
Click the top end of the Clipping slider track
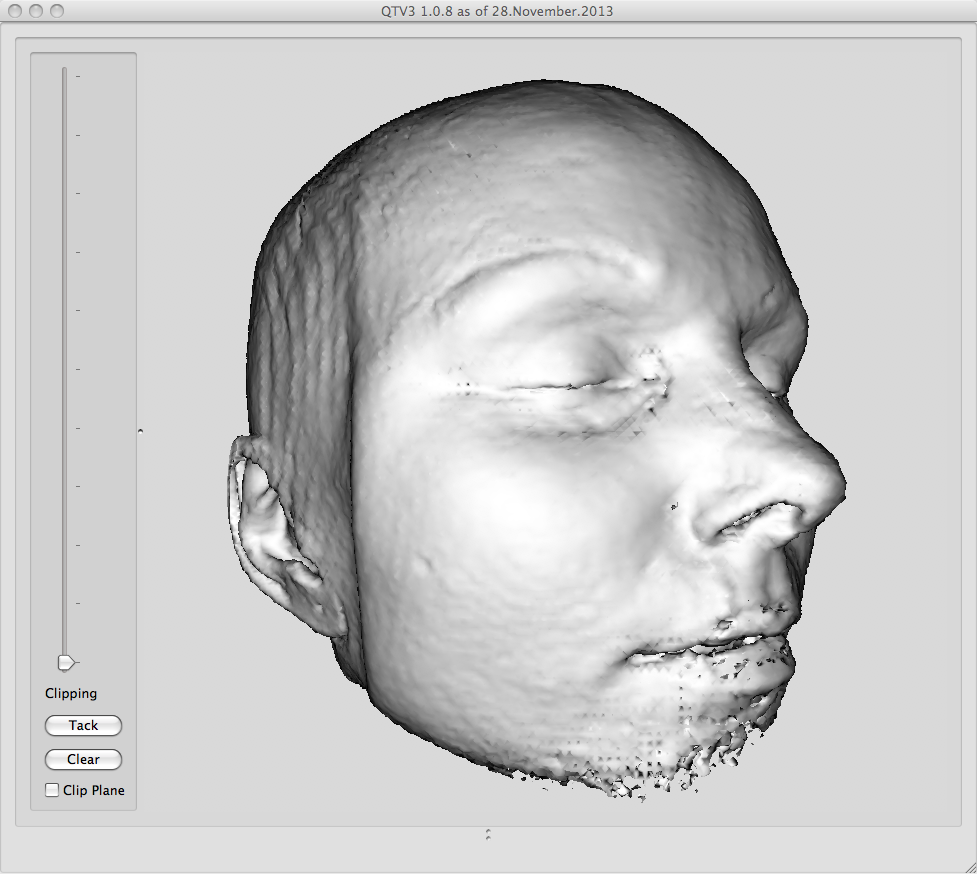pyautogui.click(x=65, y=72)
